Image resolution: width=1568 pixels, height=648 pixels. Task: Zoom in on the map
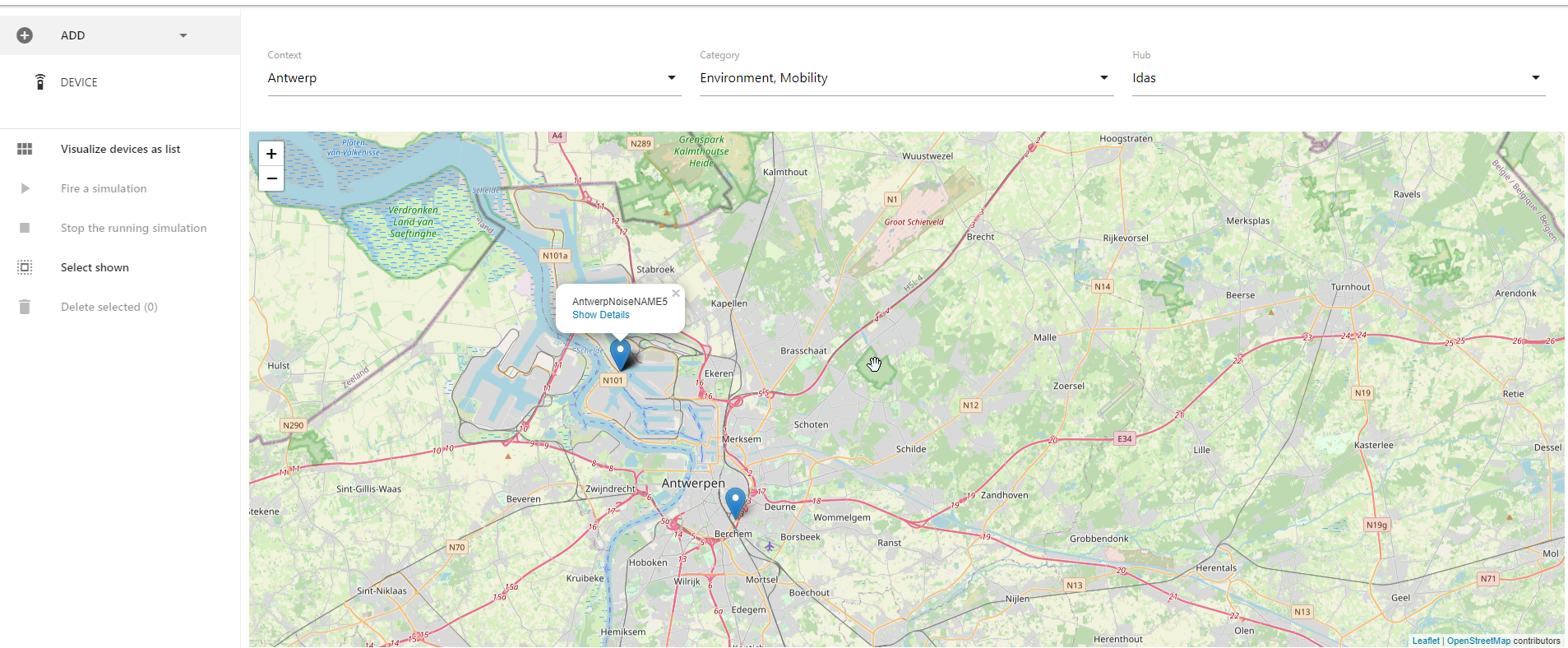tap(271, 154)
